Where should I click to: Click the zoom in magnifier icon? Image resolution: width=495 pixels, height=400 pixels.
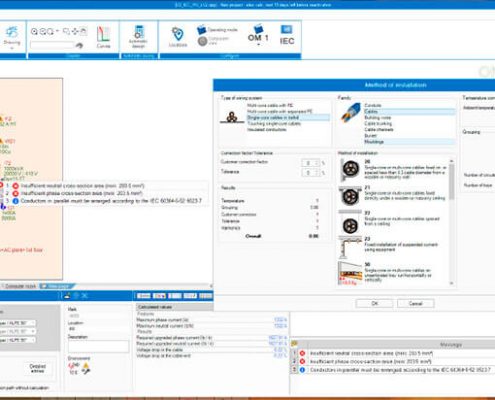click(x=34, y=32)
